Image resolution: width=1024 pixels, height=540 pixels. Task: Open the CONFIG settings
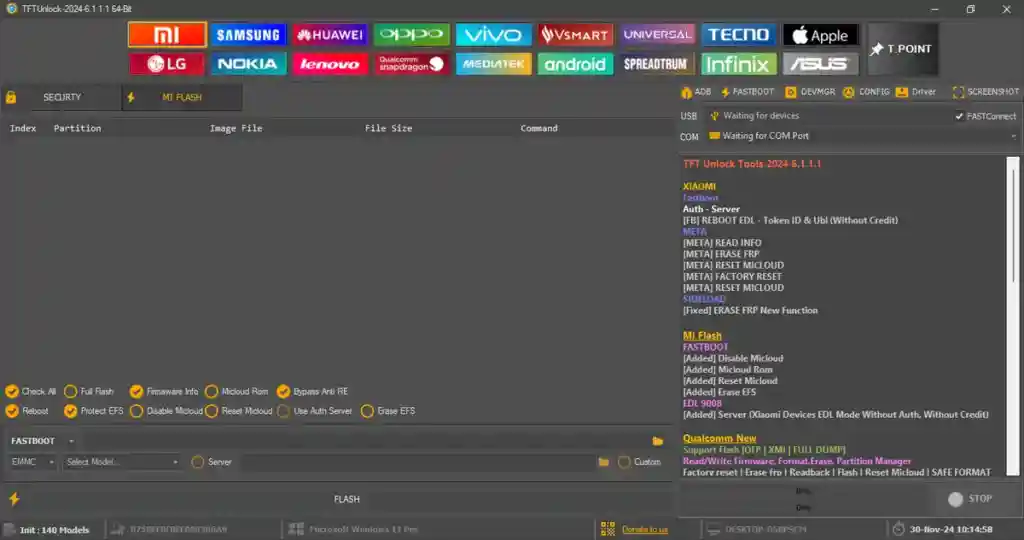point(867,92)
